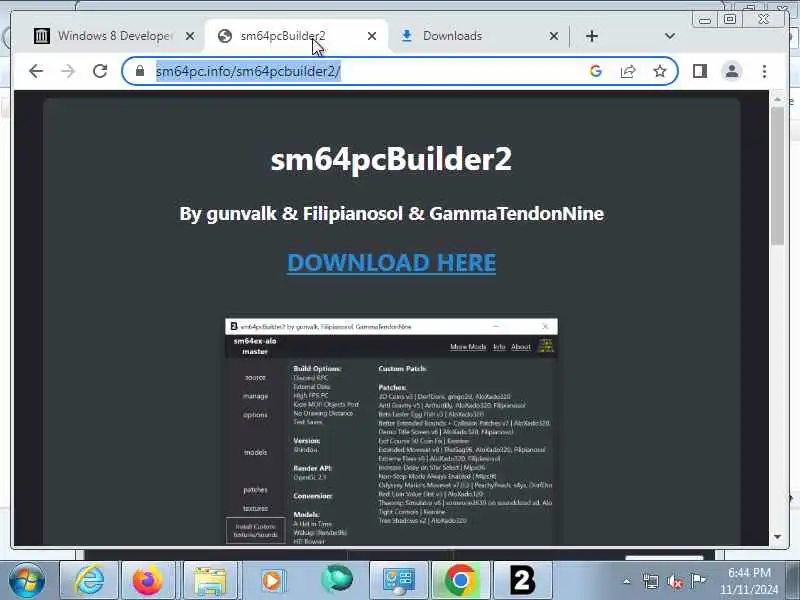Click the padlock site info icon
The height and width of the screenshot is (600, 800).
[140, 71]
